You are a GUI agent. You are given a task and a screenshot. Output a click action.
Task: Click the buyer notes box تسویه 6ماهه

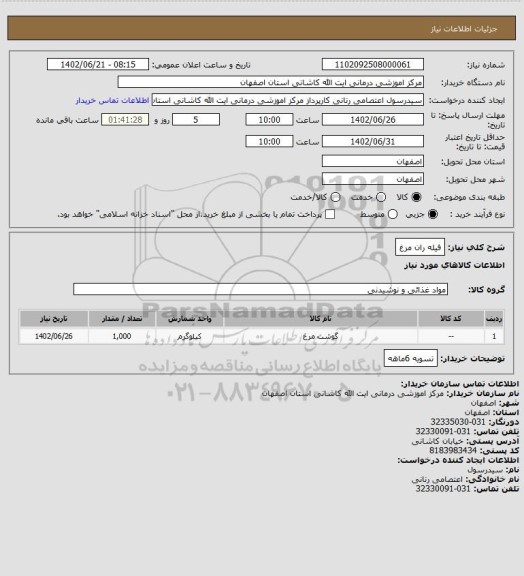pyautogui.click(x=411, y=359)
